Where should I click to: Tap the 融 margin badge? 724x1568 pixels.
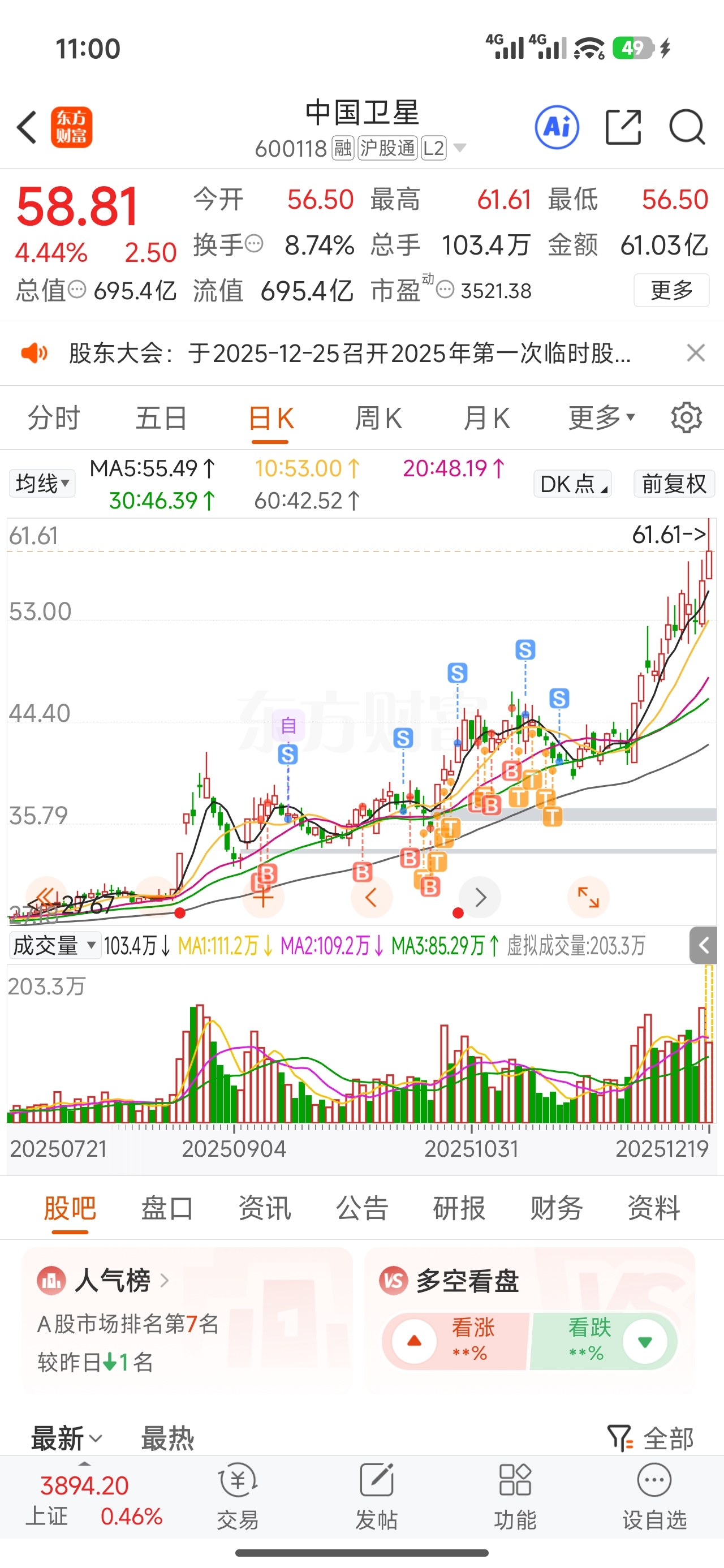(x=343, y=148)
